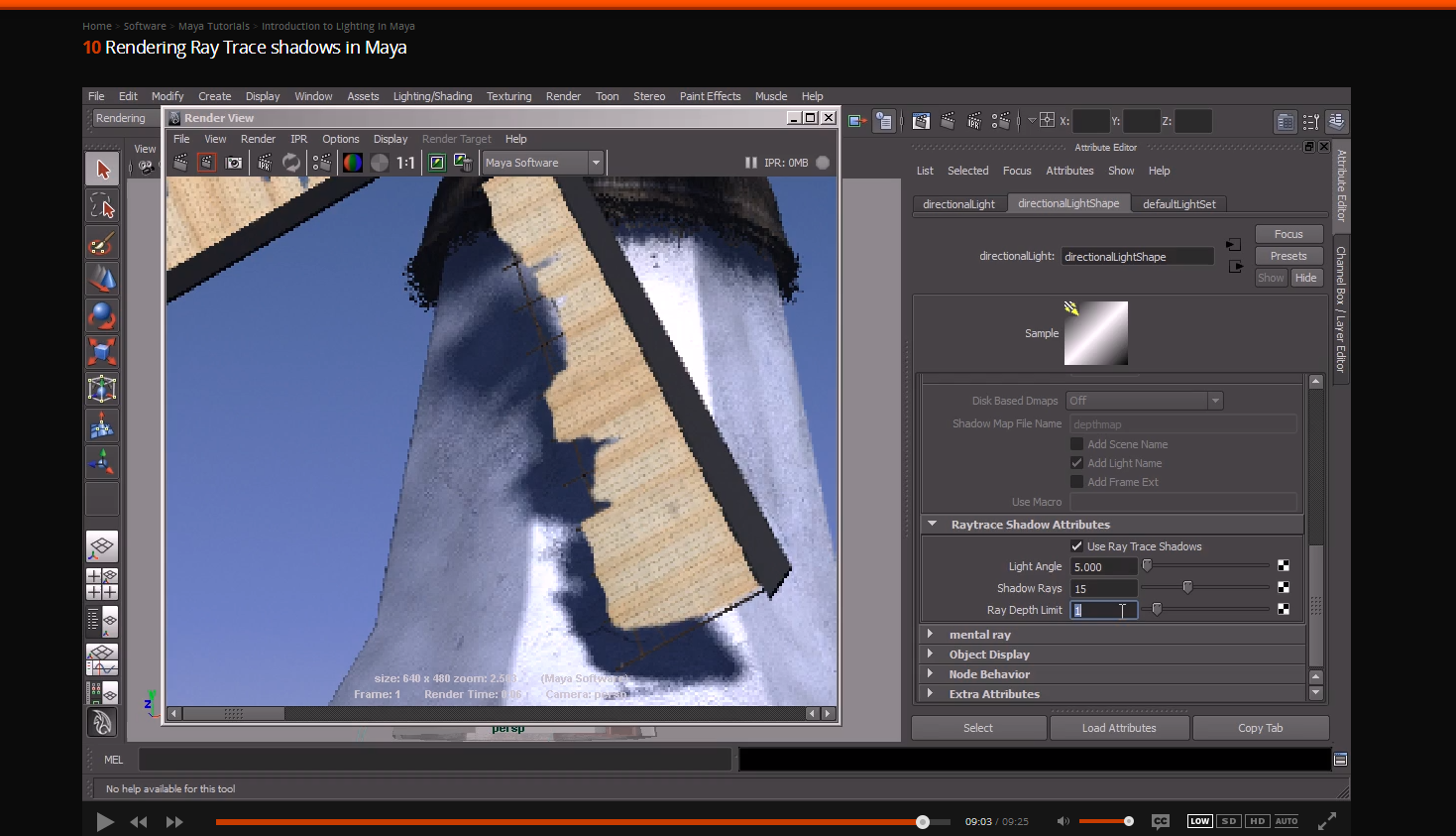
Task: Open IPR menu in Render View
Action: pos(298,139)
